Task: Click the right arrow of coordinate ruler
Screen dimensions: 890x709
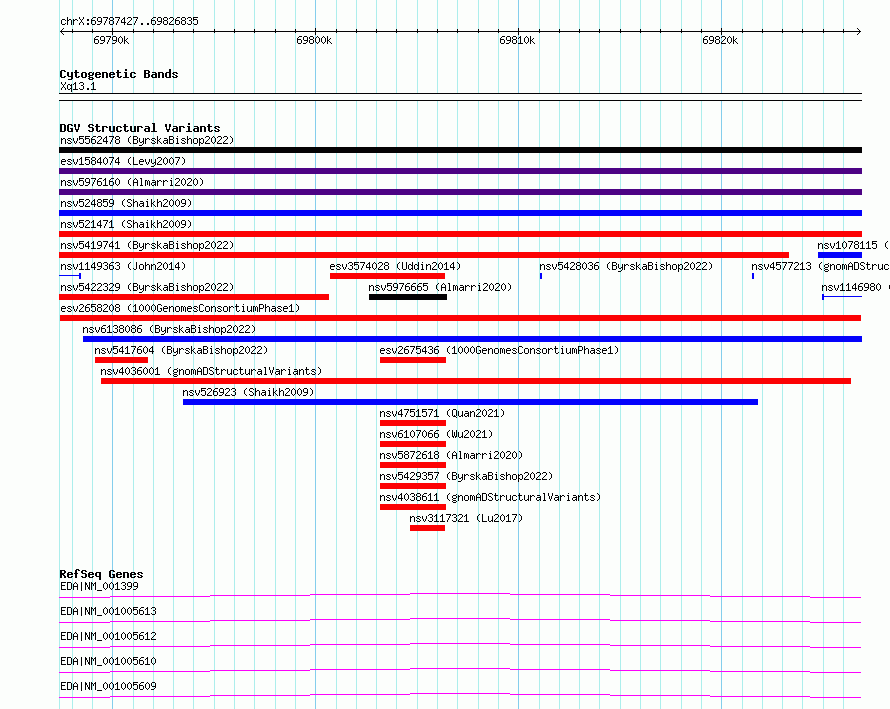Action: tap(858, 32)
